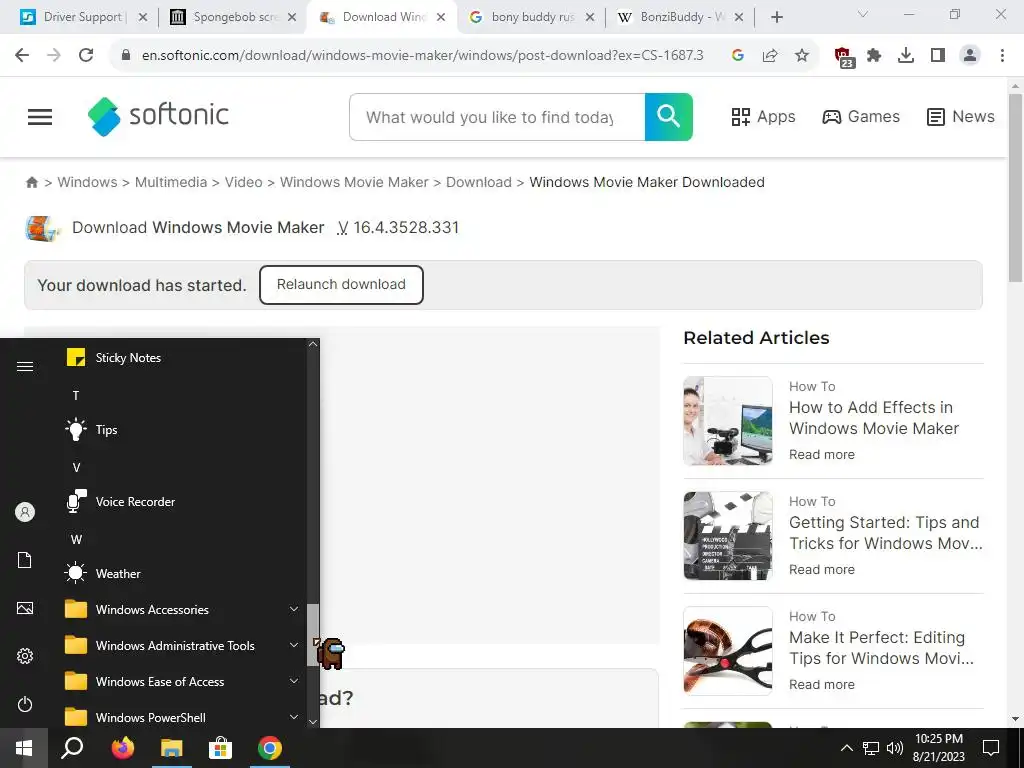Open the notification center icon
The image size is (1024, 768).
coord(991,748)
